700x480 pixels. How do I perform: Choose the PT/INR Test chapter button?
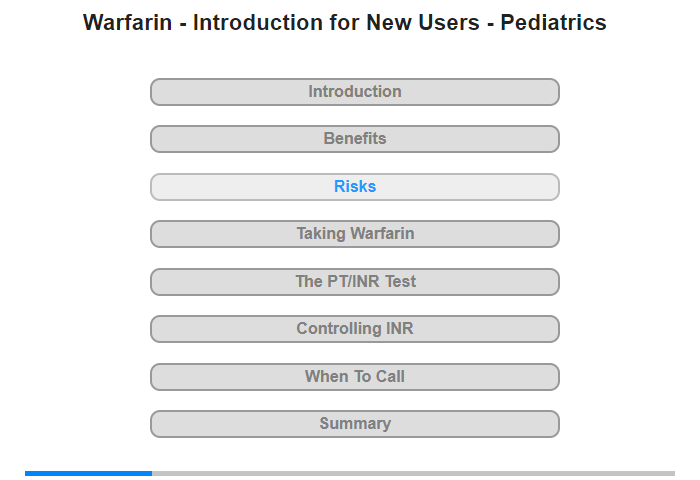tap(354, 282)
